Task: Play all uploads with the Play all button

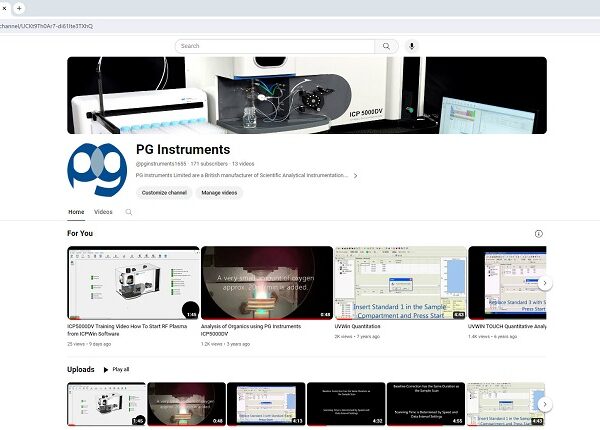Action: click(116, 370)
